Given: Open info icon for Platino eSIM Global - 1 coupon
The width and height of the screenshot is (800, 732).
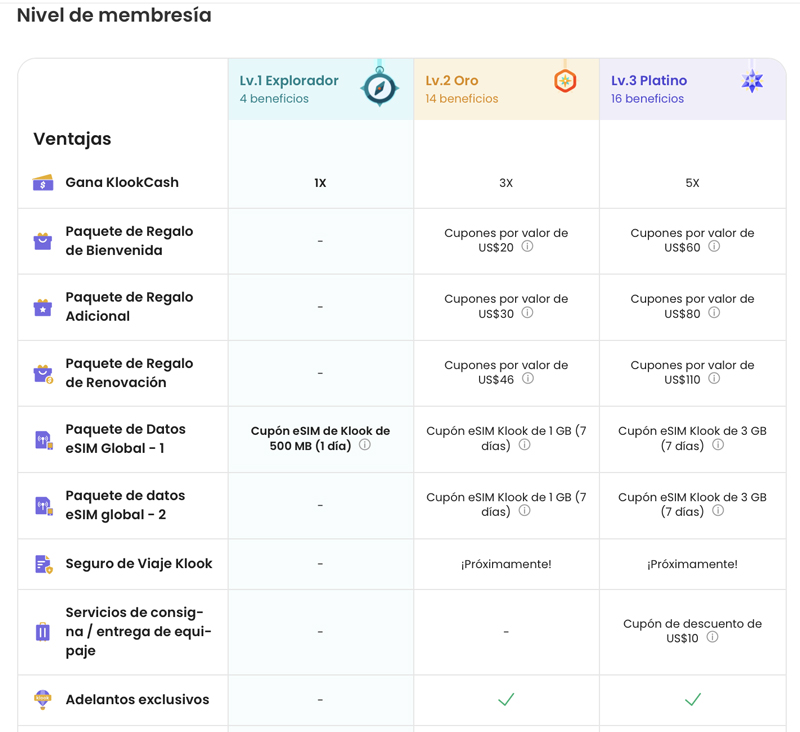Looking at the screenshot, I should (718, 445).
